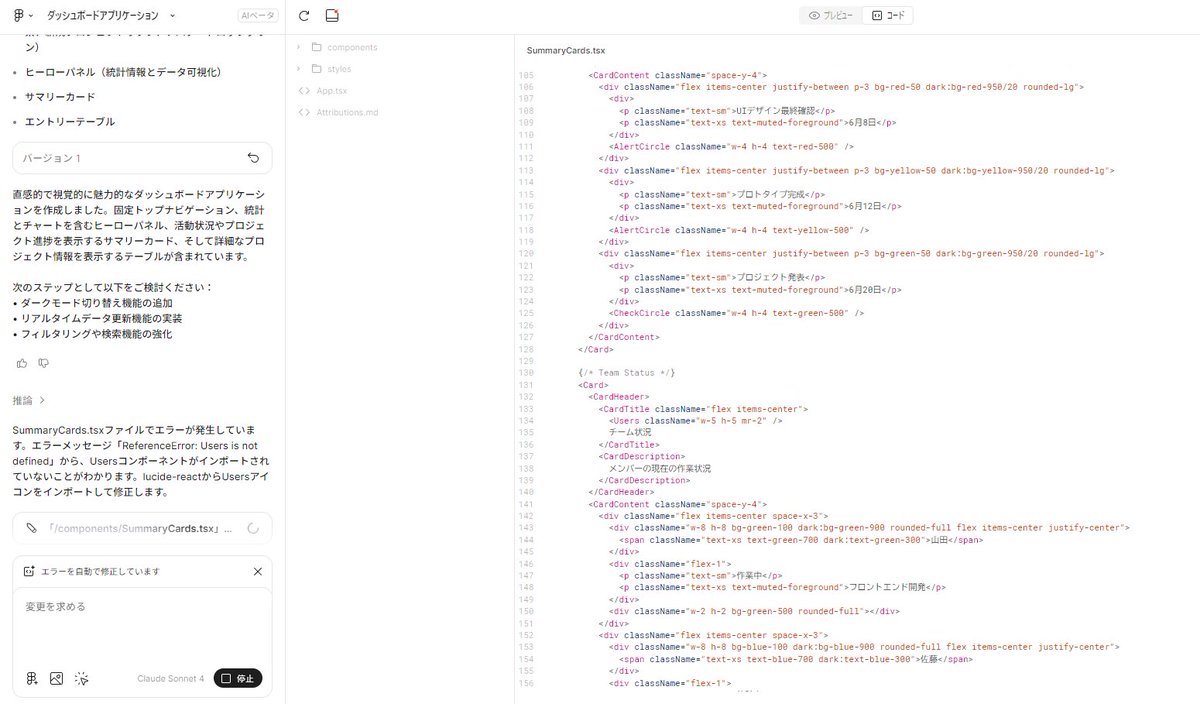Click the code icon beside App.tsx
Viewport: 1200px width, 704px height.
(303, 91)
